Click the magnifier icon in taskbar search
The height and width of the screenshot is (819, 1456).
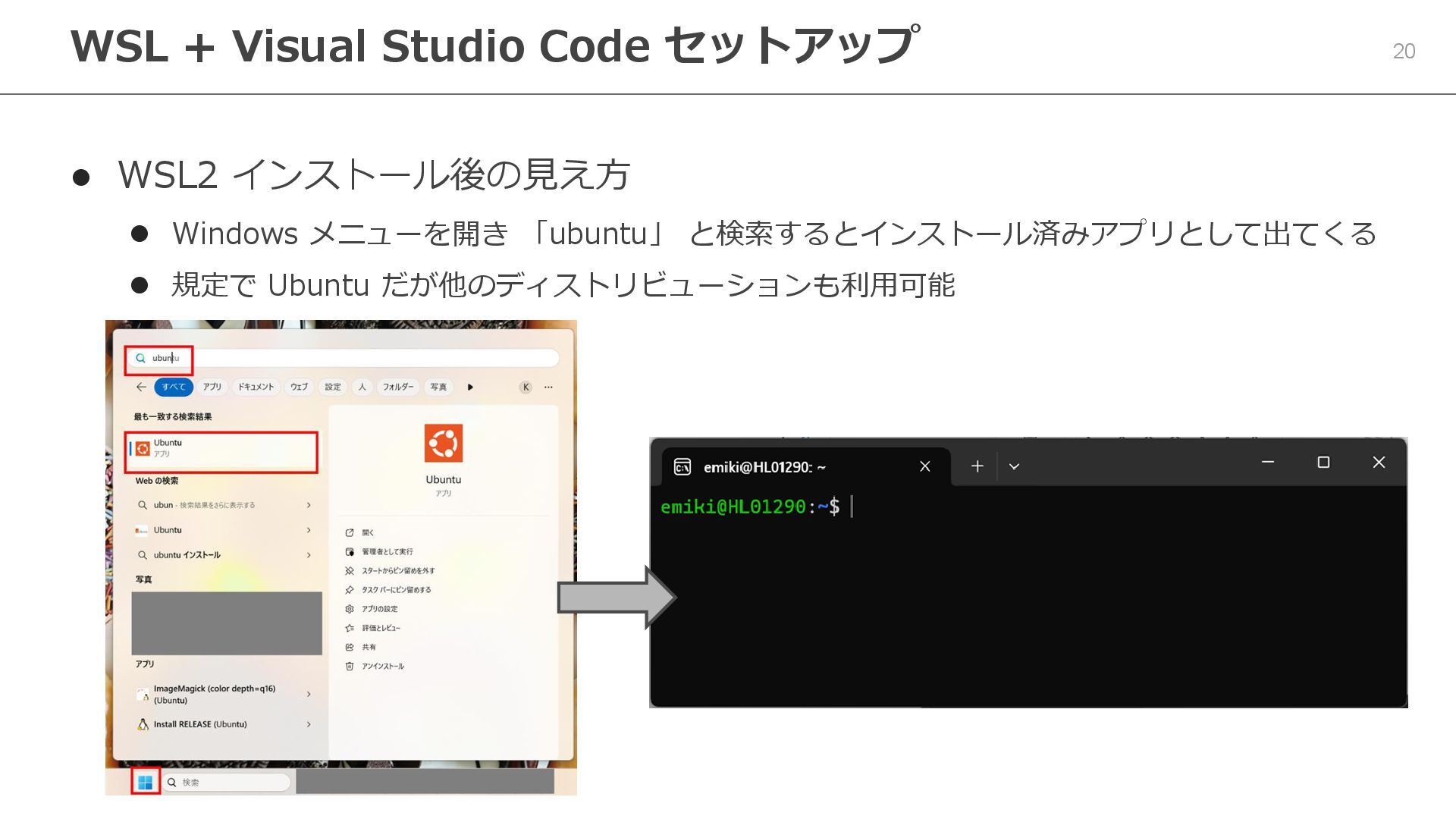coord(172,782)
